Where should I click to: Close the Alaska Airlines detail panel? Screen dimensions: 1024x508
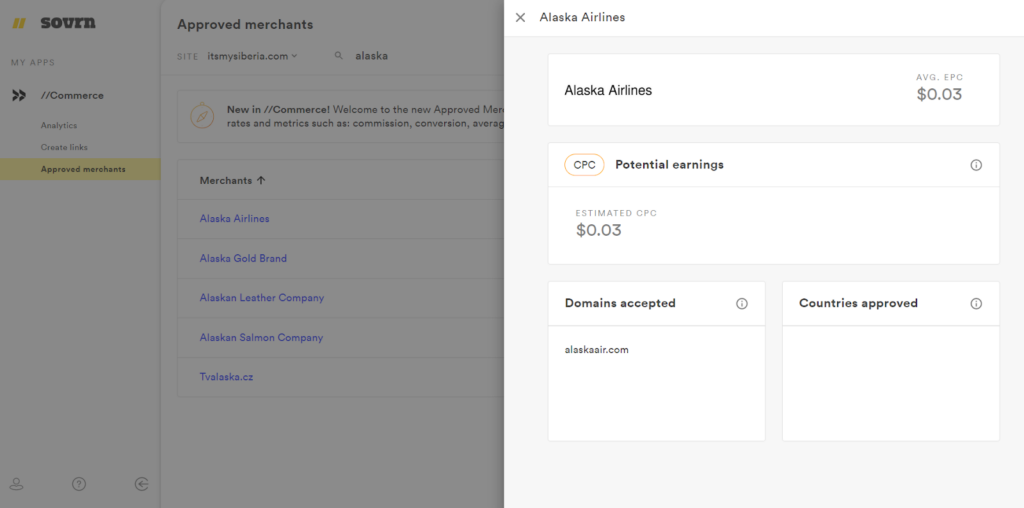520,17
